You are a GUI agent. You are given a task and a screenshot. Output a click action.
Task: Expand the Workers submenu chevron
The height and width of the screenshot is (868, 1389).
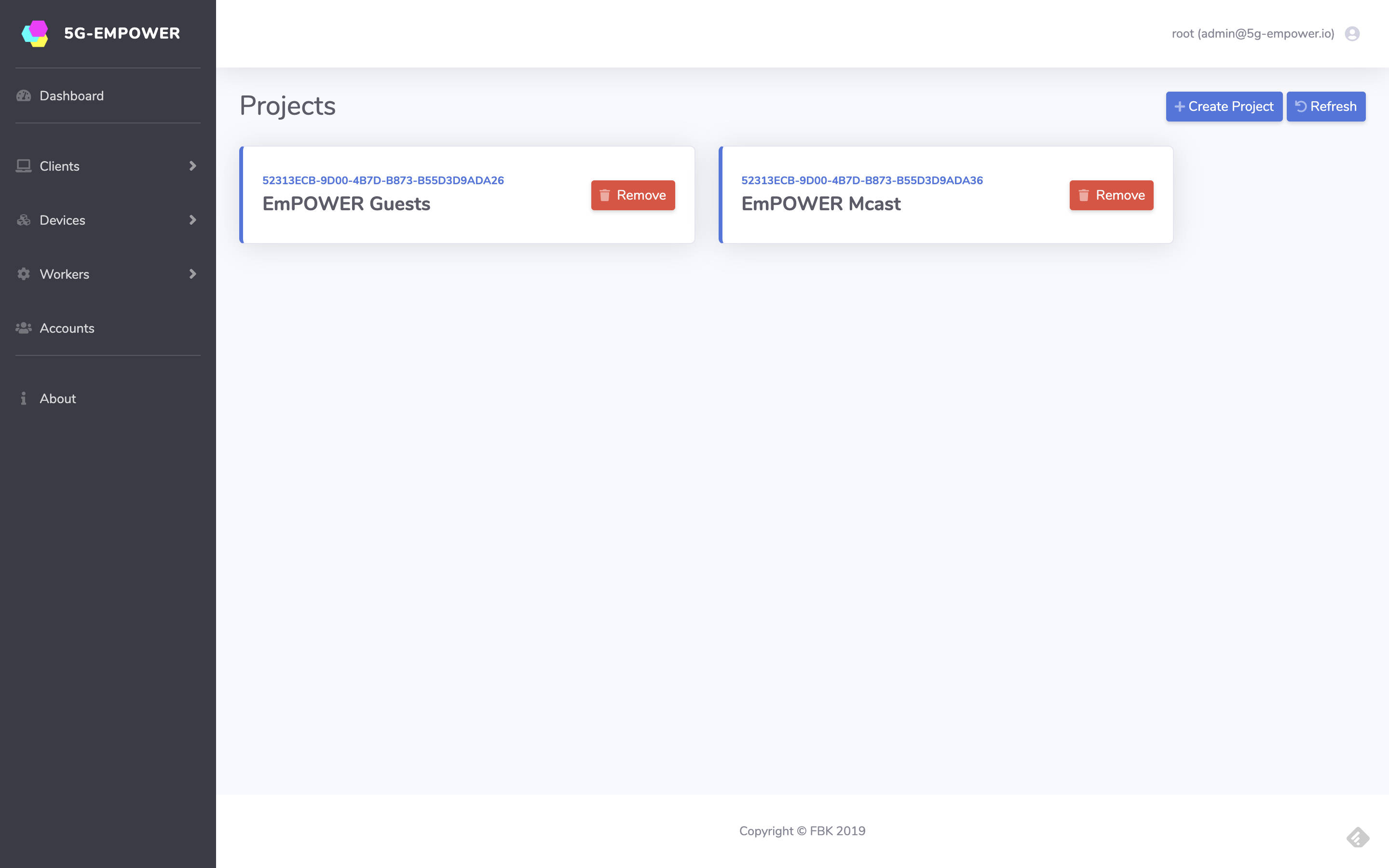[193, 274]
